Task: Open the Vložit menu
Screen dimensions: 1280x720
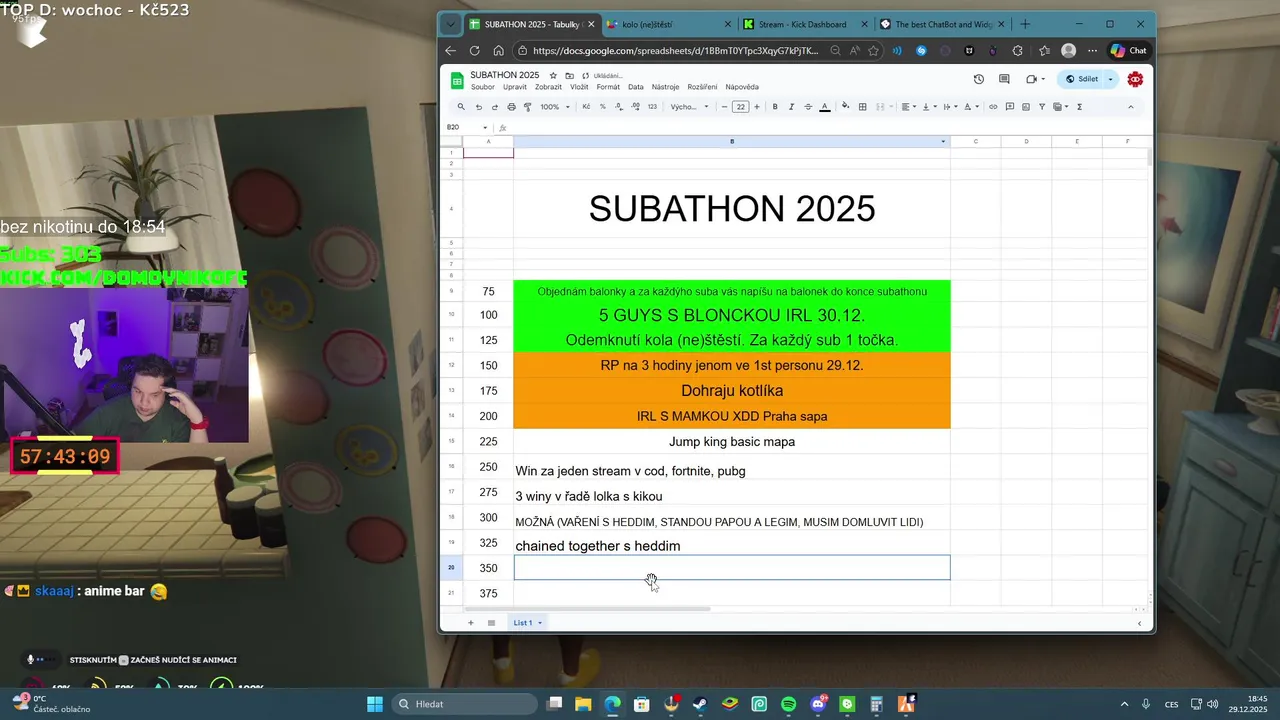Action: (x=579, y=87)
